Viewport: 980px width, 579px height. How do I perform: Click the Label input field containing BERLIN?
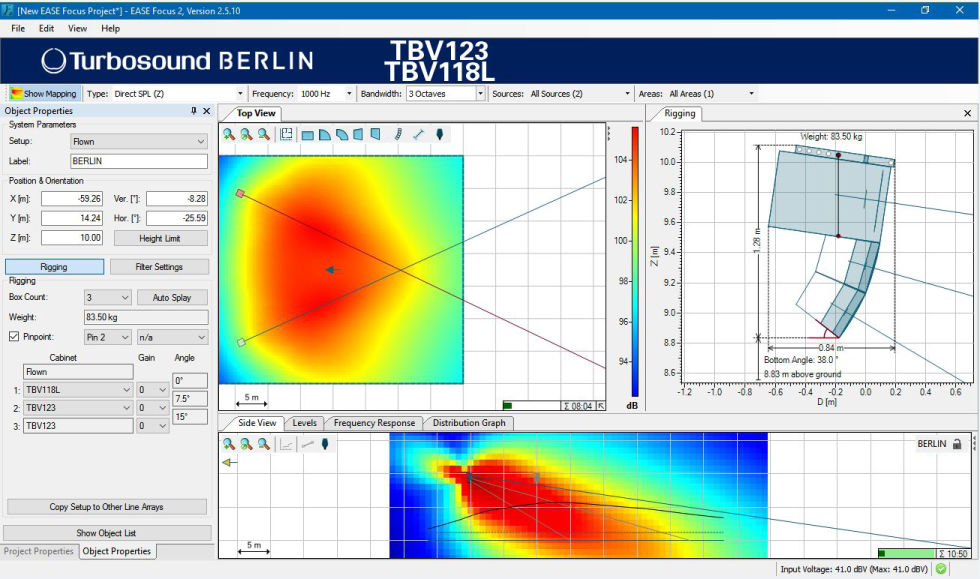[x=138, y=161]
